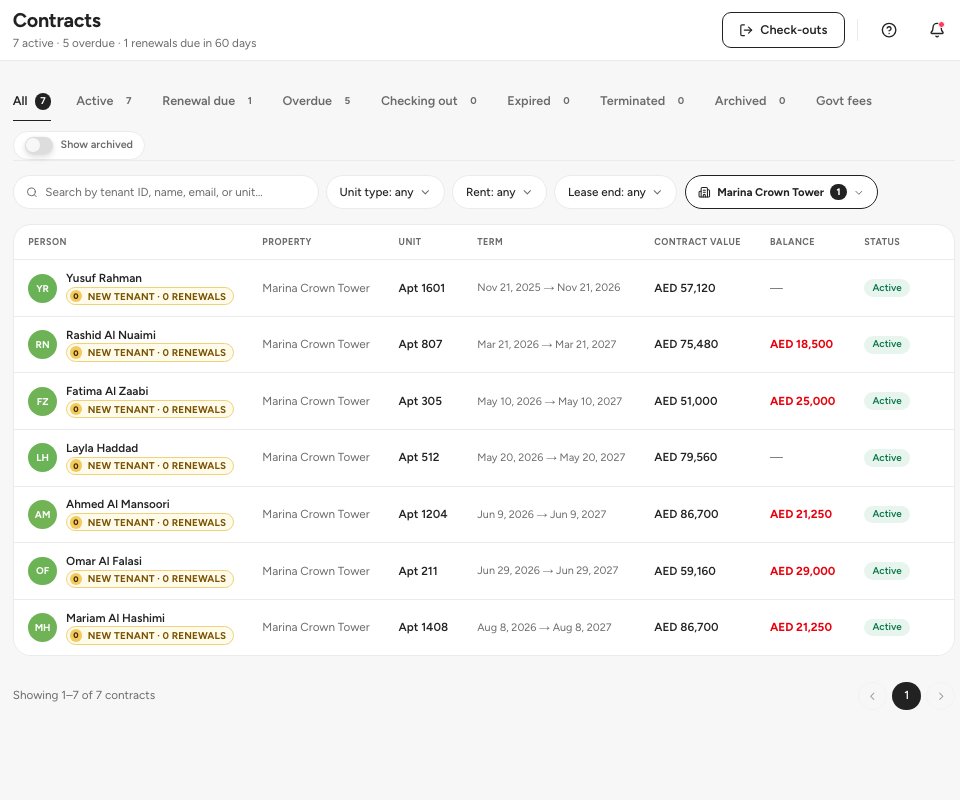The image size is (960, 800).
Task: Click the CONTRACT VALUE column header
Action: click(697, 242)
